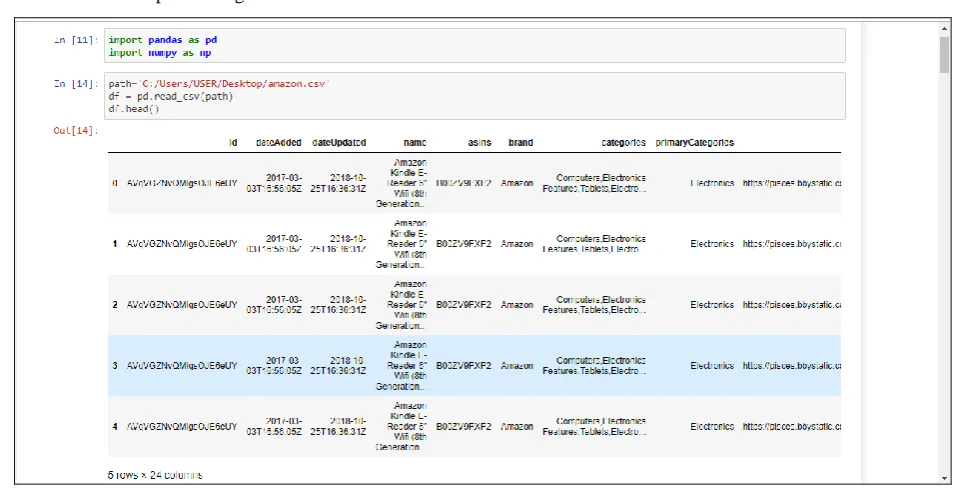
Task: Click the 'import numpy as np' code line
Action: pos(160,53)
